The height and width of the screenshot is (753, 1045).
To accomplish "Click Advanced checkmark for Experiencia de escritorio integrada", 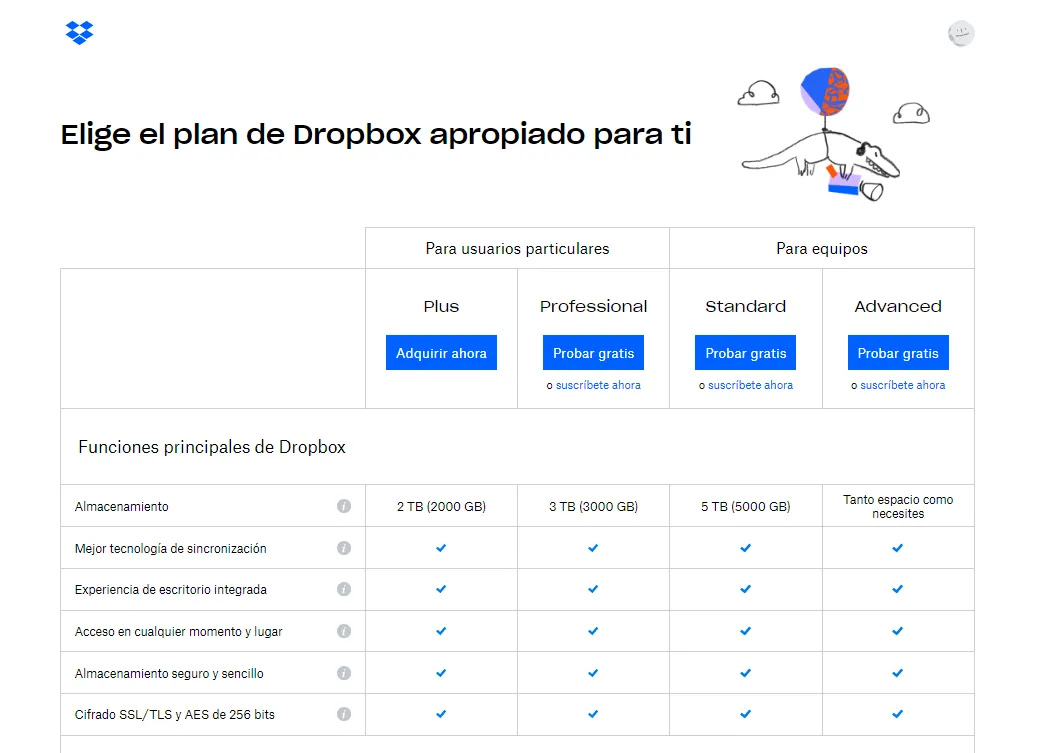I will [898, 589].
